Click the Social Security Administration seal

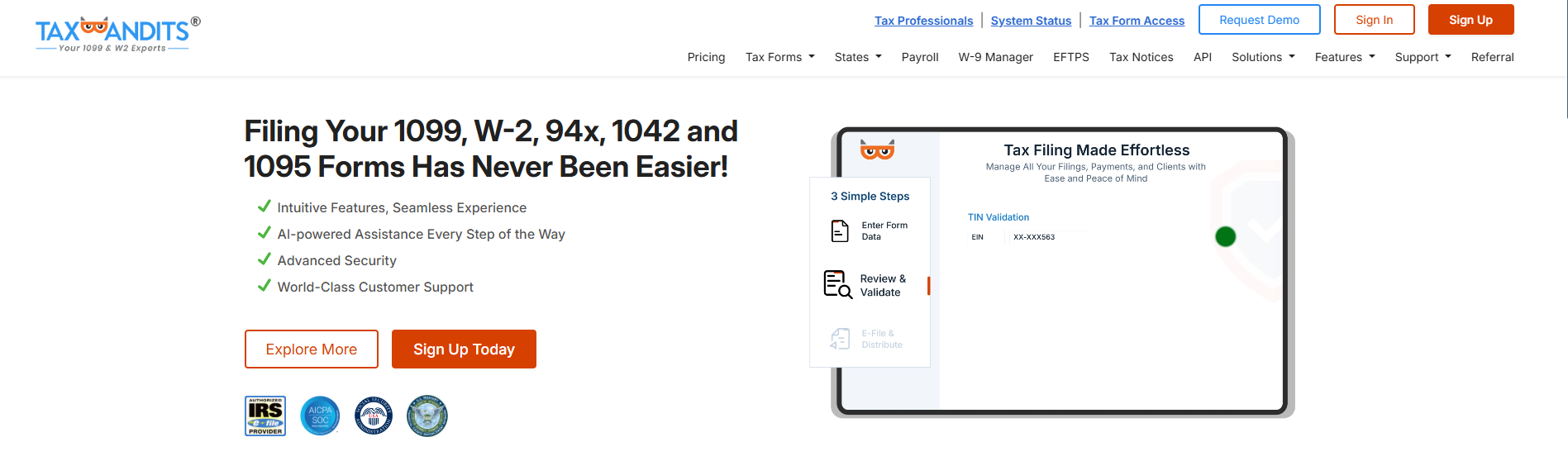click(x=374, y=416)
